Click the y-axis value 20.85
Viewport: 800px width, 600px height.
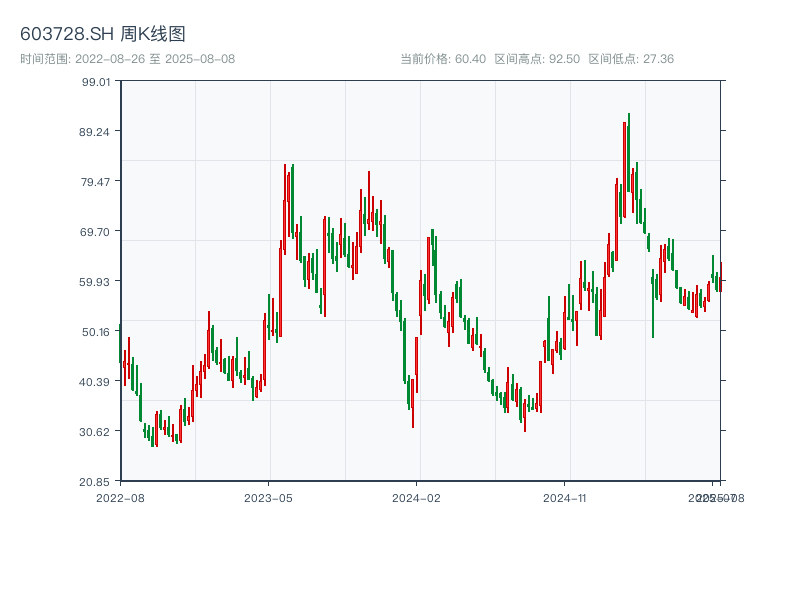point(94,482)
